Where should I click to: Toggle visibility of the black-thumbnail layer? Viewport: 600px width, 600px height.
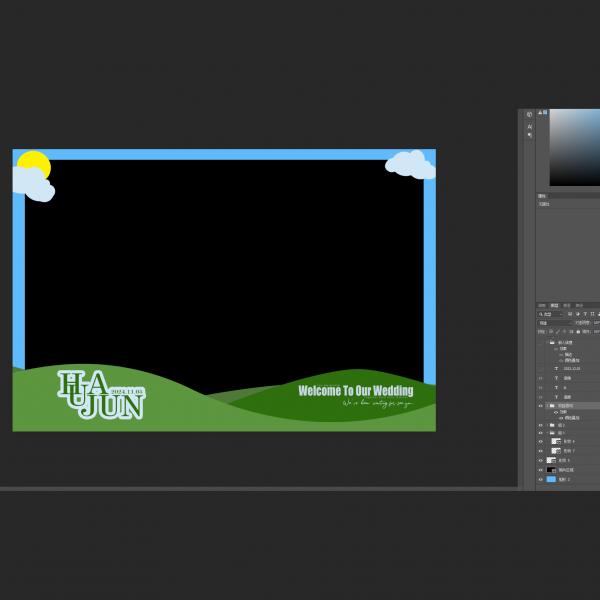(x=541, y=470)
